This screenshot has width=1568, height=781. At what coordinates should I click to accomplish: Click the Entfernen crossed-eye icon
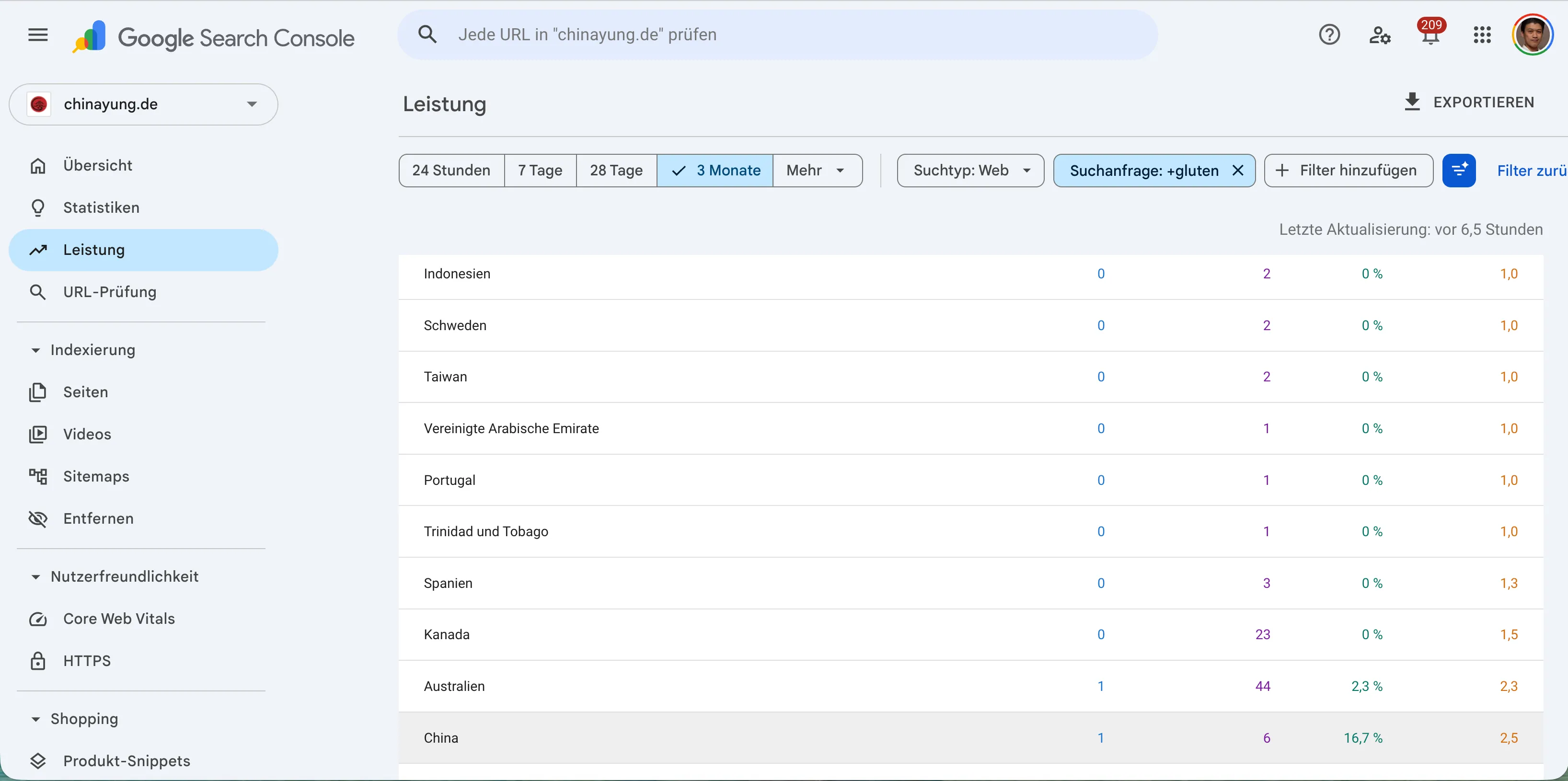pyautogui.click(x=38, y=518)
